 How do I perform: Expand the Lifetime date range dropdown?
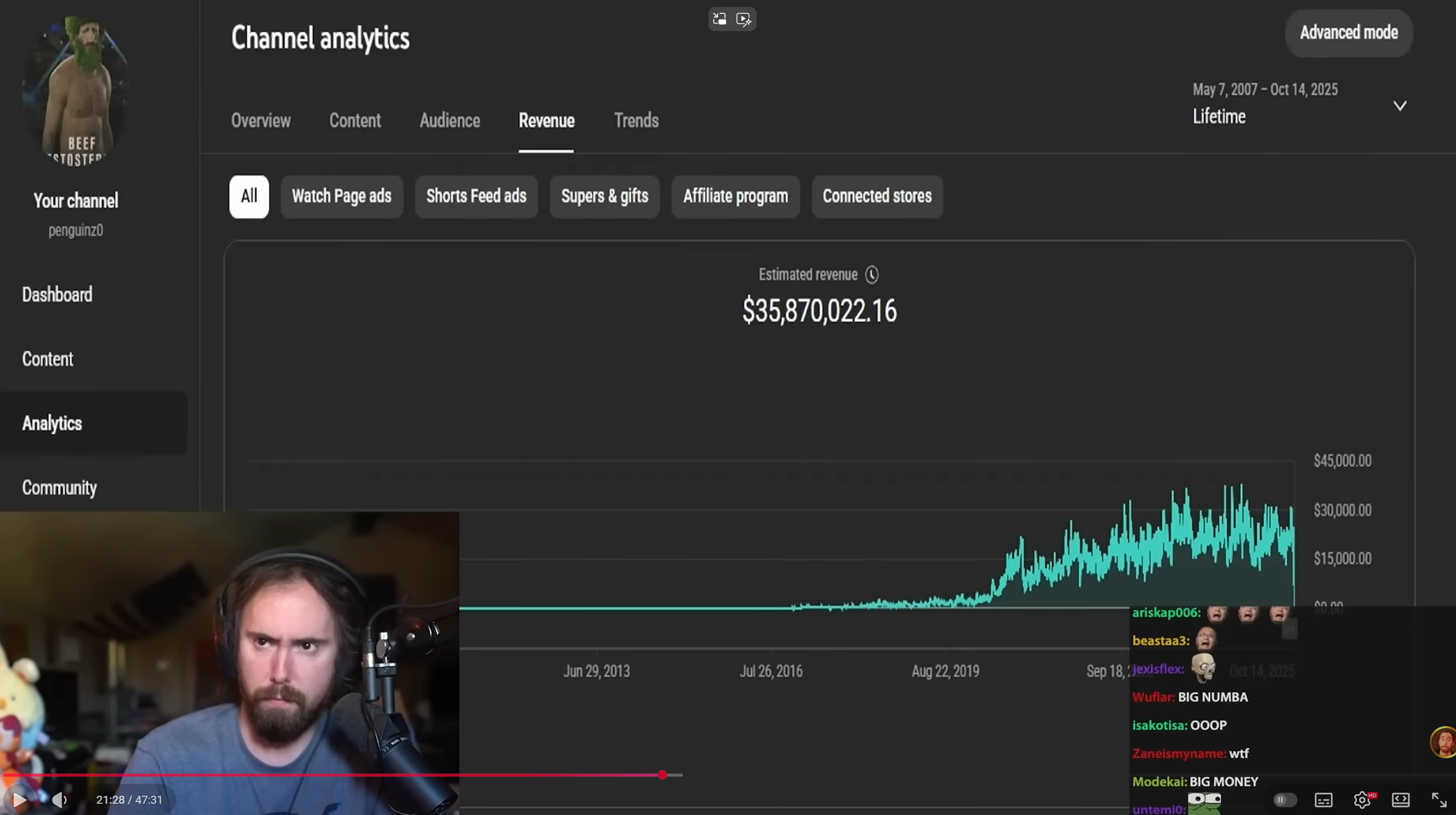click(1399, 105)
